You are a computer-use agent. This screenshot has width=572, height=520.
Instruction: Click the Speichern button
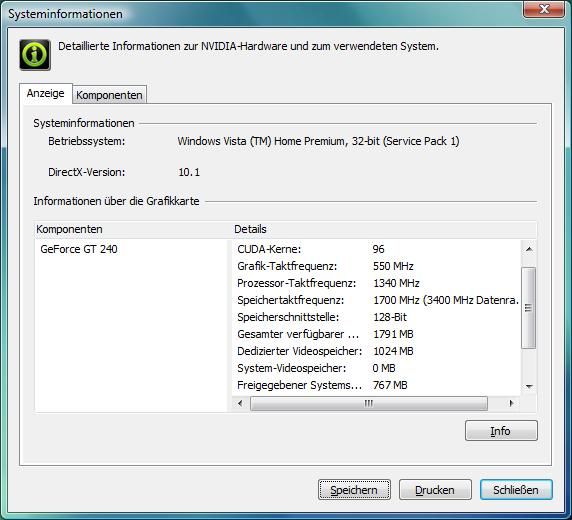click(354, 490)
